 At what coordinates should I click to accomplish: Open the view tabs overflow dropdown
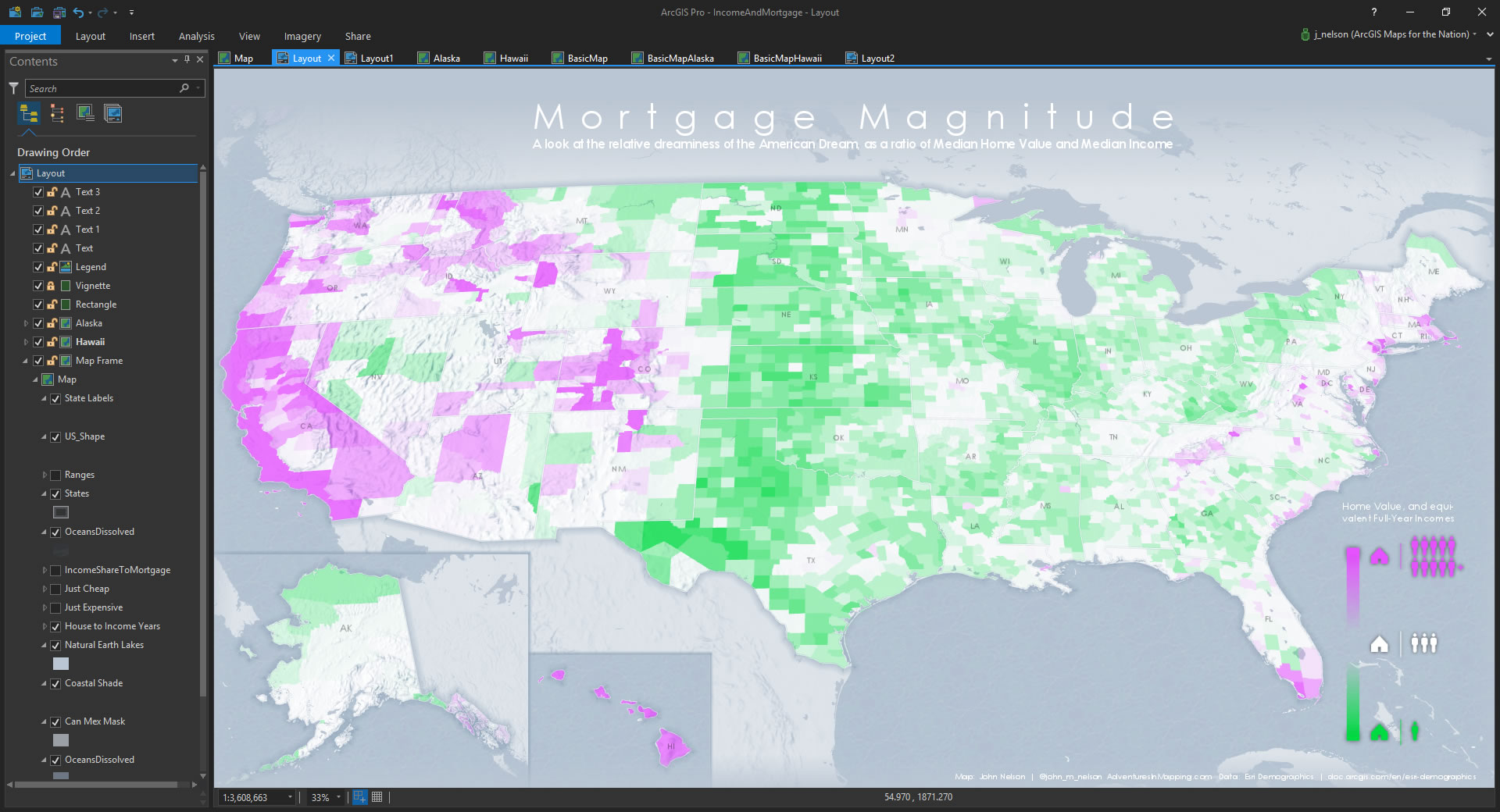[x=1488, y=59]
